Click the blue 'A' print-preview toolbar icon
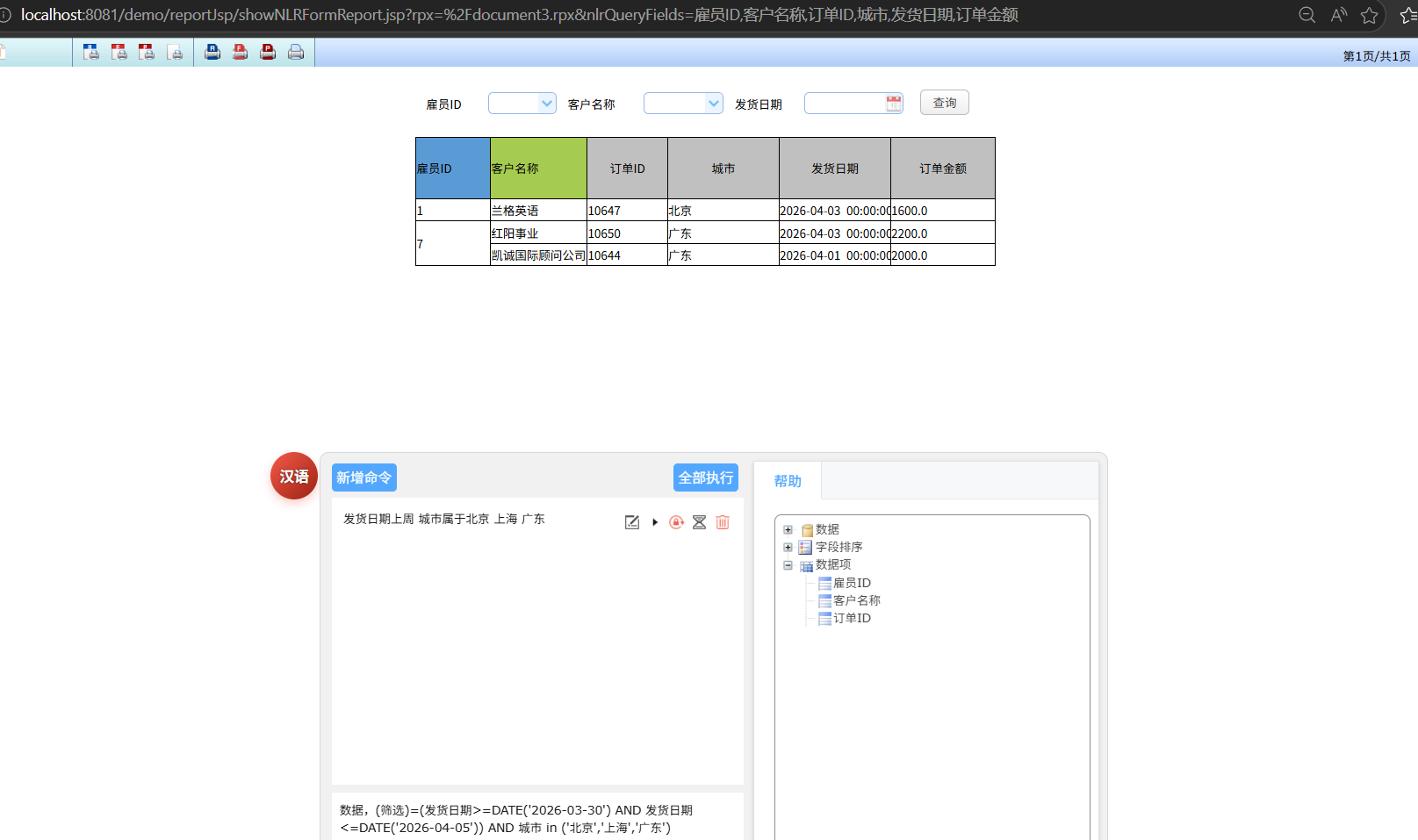Screen dimensions: 1418x840 91,52
